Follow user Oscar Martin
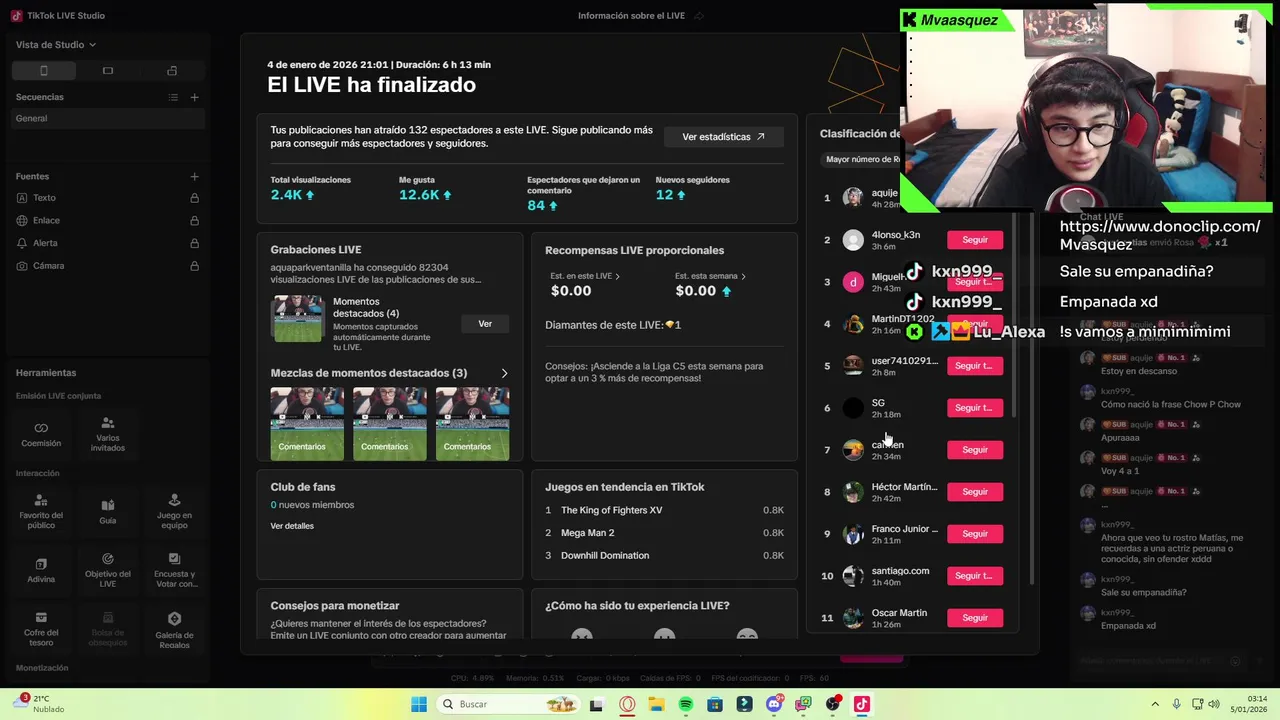 (975, 618)
